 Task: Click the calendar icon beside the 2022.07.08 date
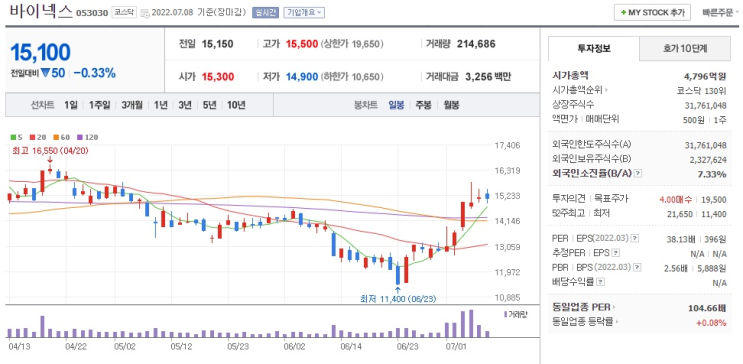[145, 13]
